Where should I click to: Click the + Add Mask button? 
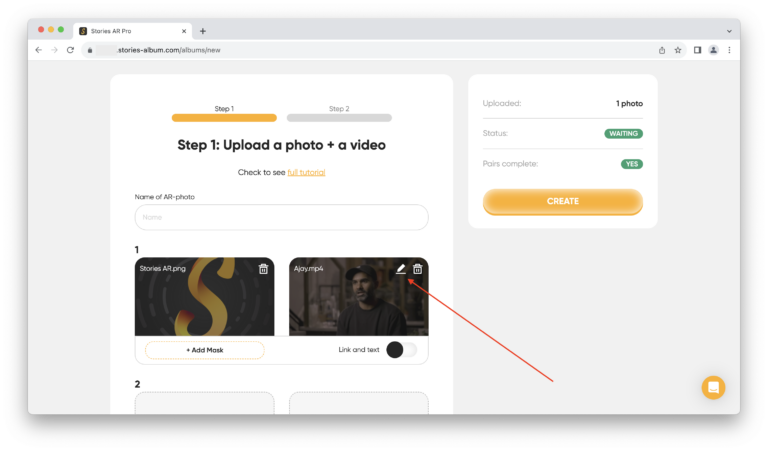205,350
